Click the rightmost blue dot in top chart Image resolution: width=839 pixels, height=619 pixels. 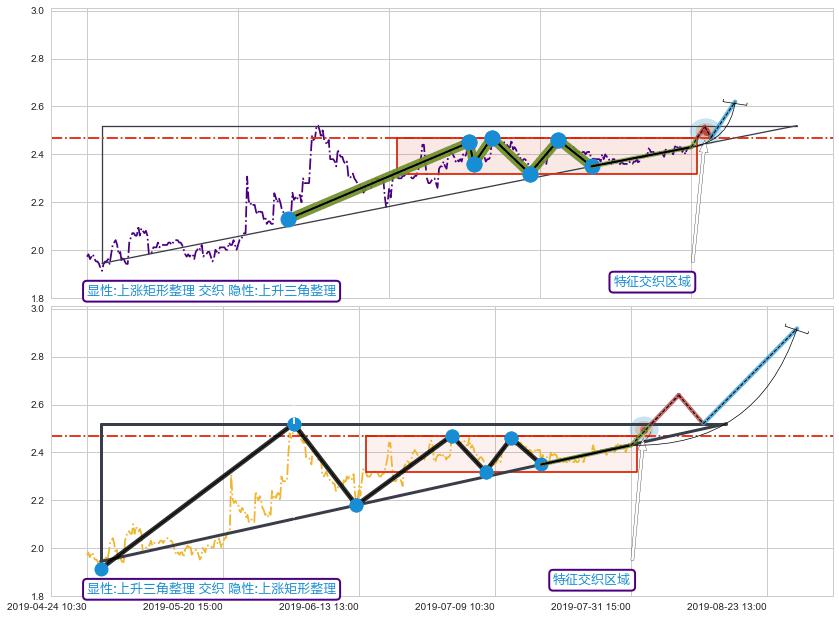(x=592, y=165)
